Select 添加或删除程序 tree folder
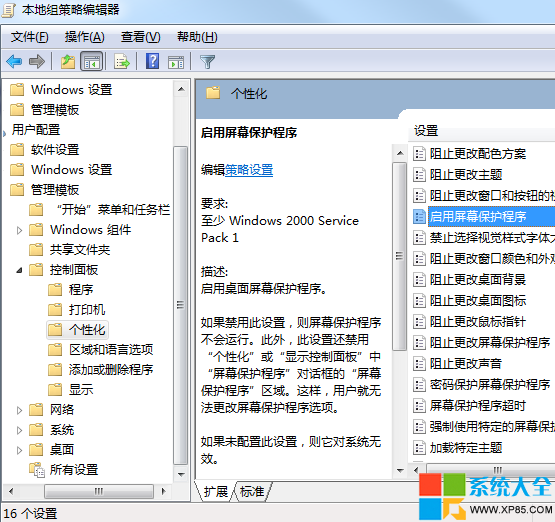Image resolution: width=555 pixels, height=522 pixels. point(111,370)
